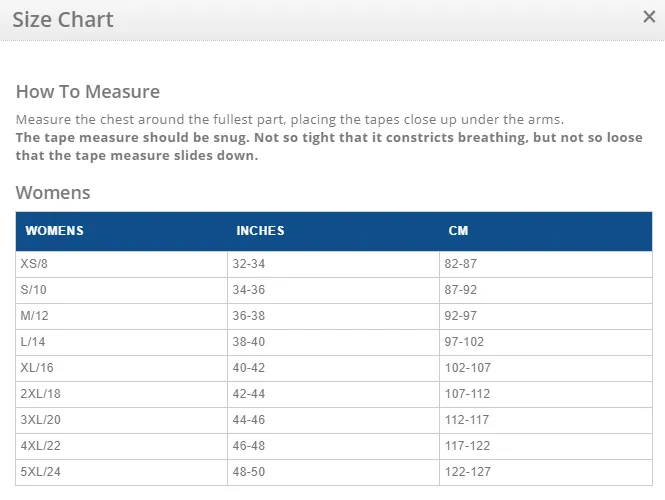The image size is (665, 500).
Task: Select the 4XL/22 size cell
Action: pos(121,446)
